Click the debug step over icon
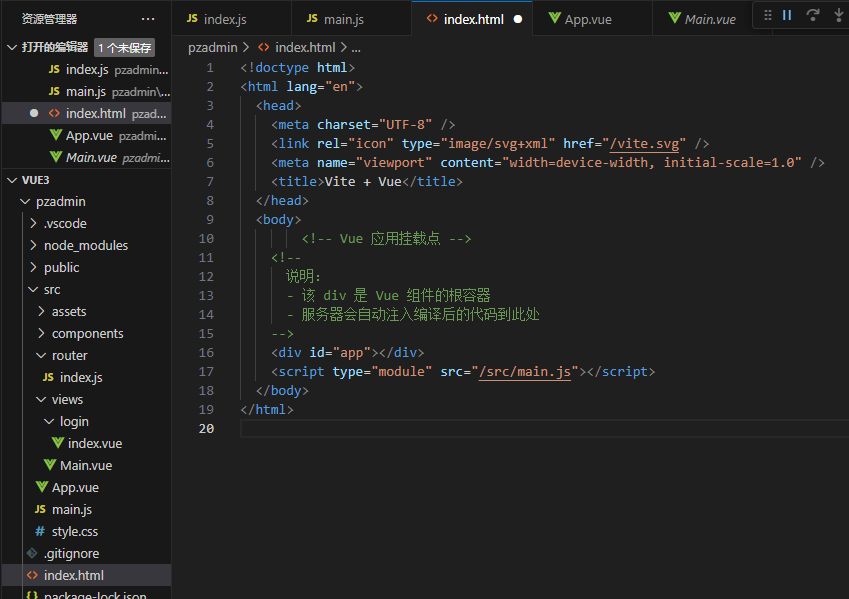849x599 pixels. point(813,15)
